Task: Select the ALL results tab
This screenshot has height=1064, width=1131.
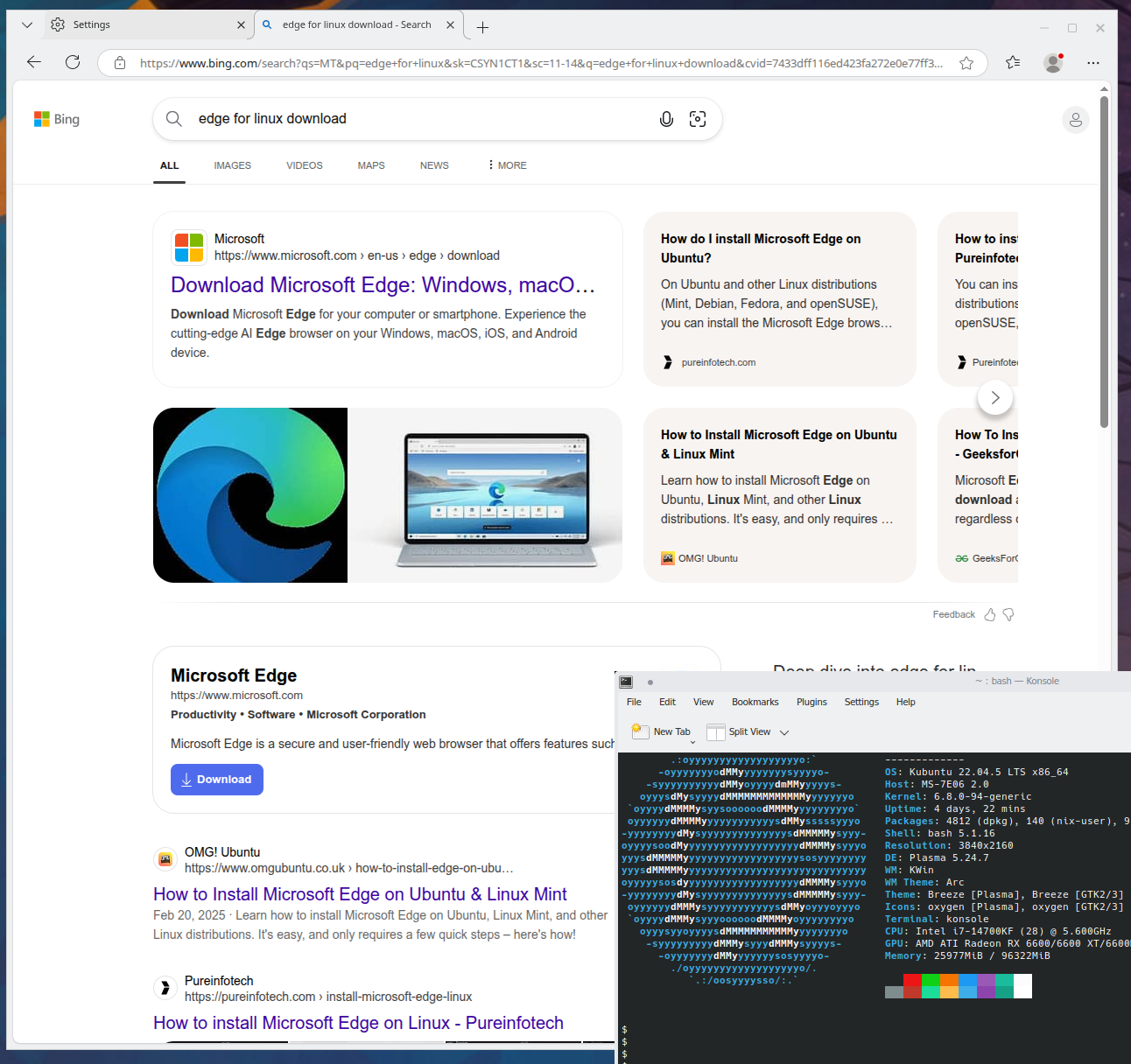Action: pyautogui.click(x=169, y=165)
